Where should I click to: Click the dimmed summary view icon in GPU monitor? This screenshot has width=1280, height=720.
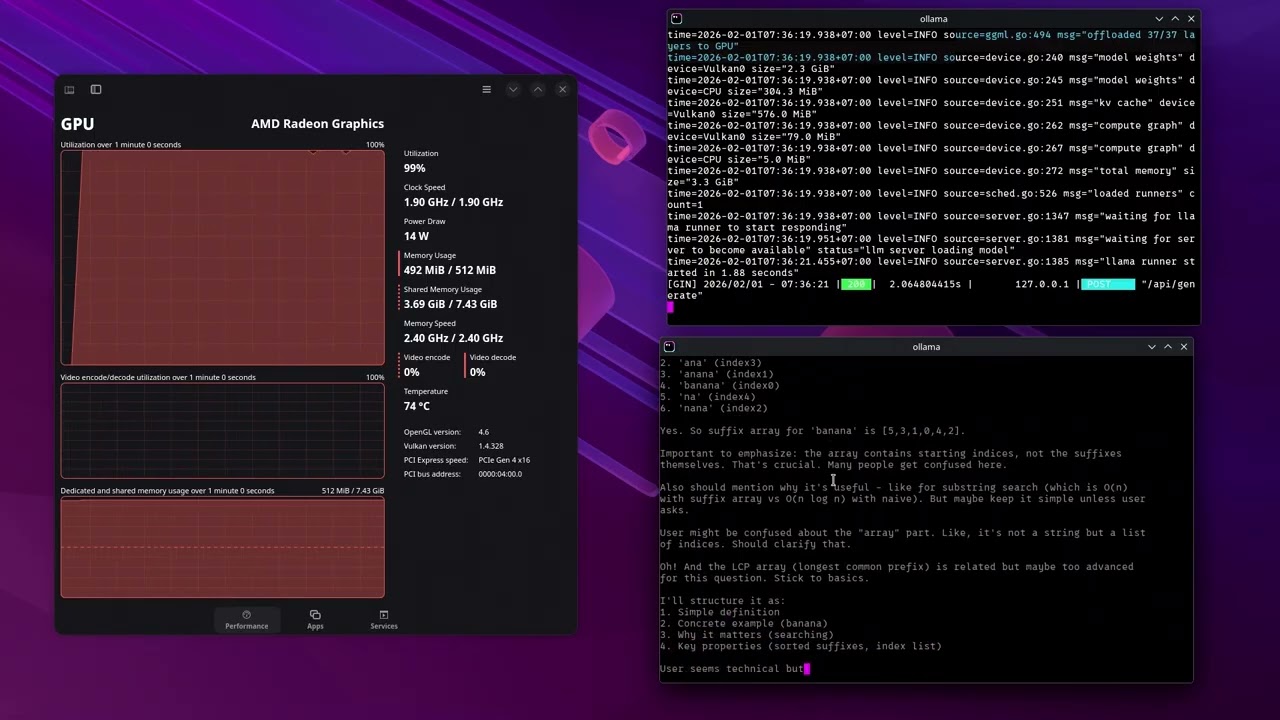[x=69, y=90]
